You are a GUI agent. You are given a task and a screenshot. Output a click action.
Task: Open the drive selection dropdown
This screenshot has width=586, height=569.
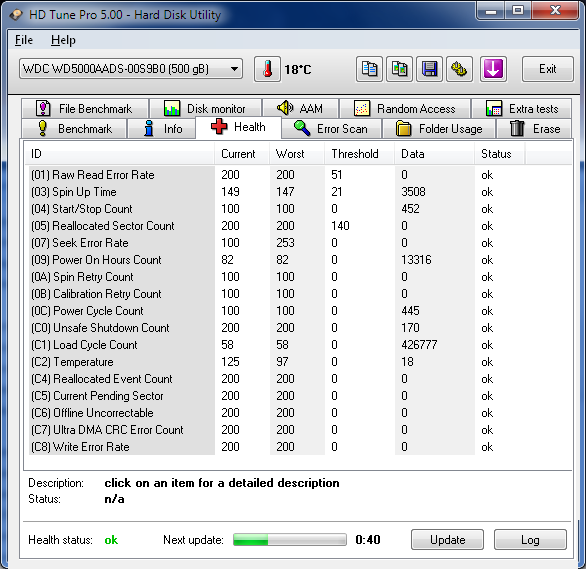point(131,69)
